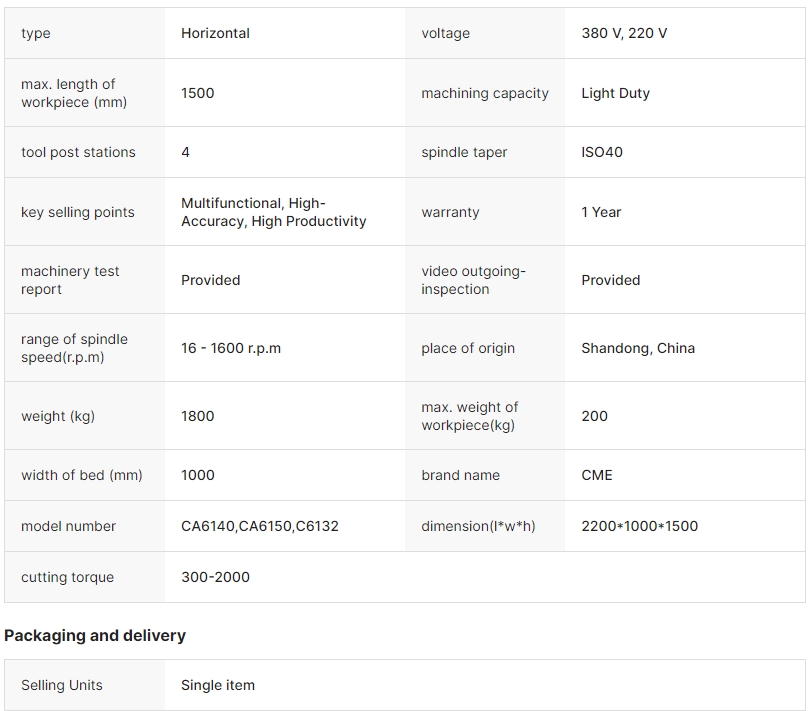Select the '380 V, 220 V' voltage value
Screen dimensions: 809x711
624,33
